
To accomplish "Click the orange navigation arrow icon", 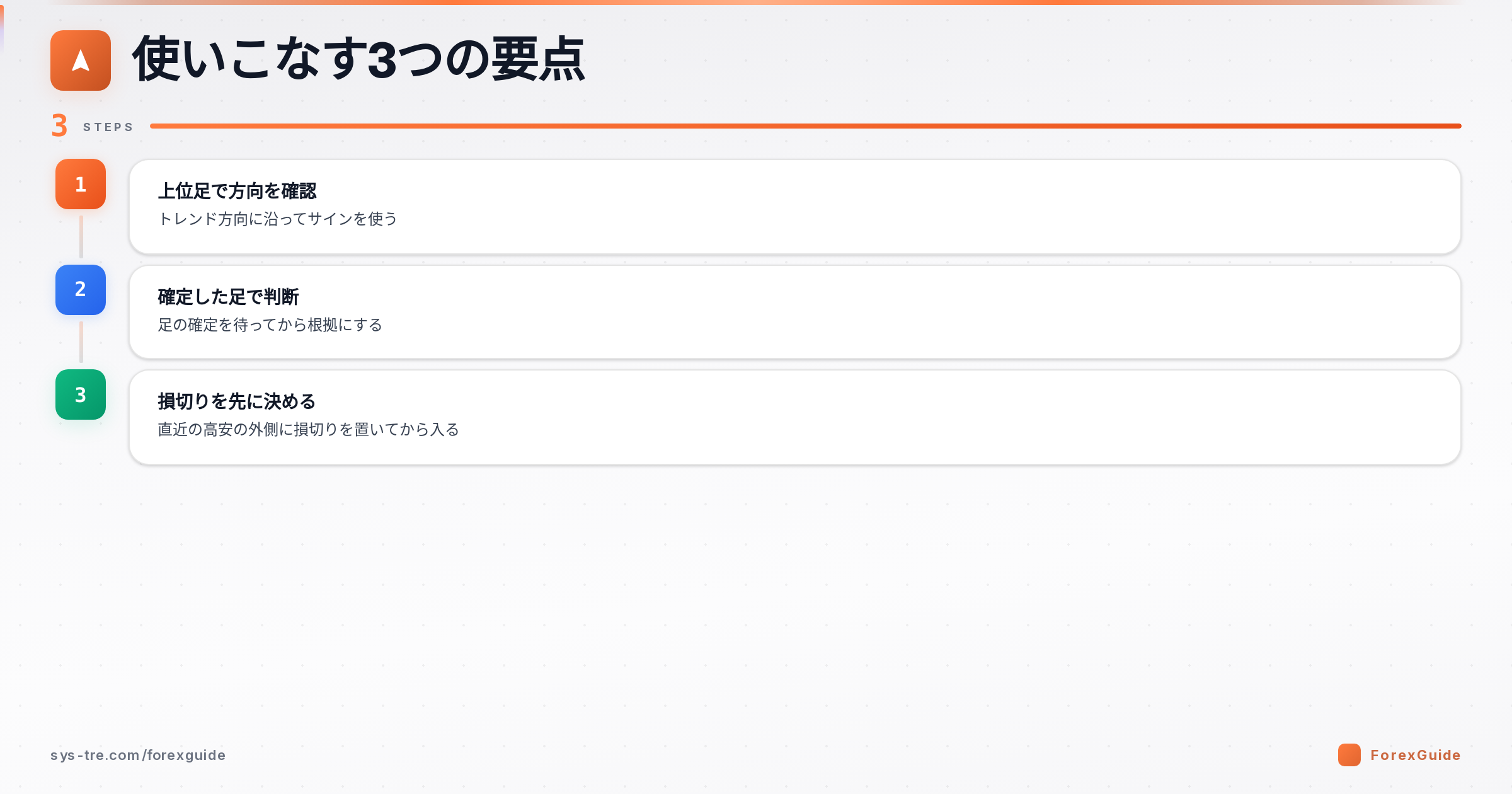I will click(81, 60).
